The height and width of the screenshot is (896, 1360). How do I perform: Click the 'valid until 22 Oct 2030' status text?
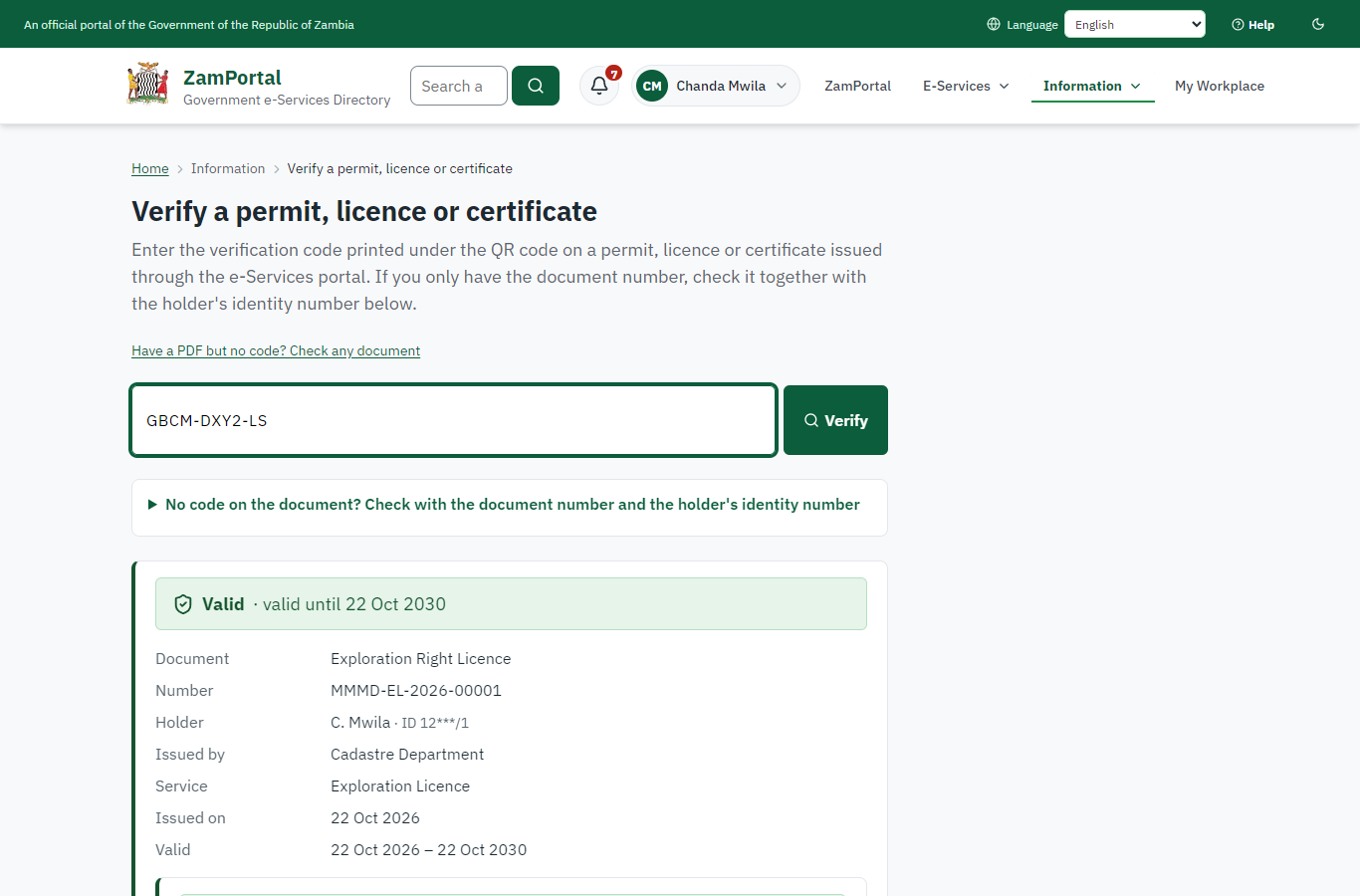pos(354,604)
